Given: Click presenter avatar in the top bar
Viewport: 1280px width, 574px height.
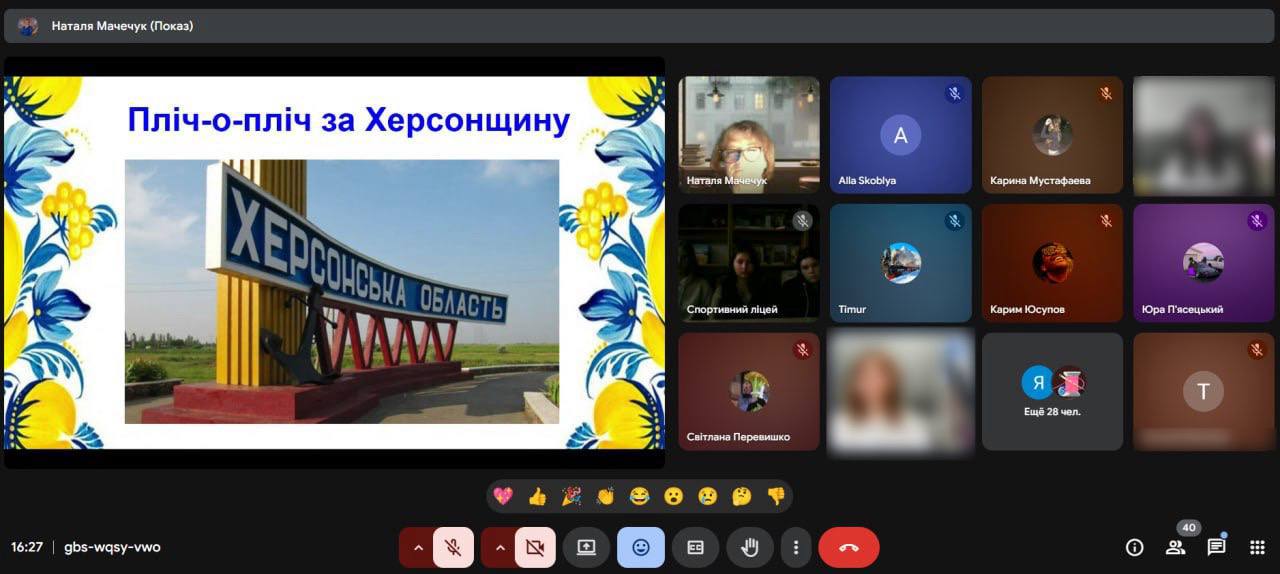Looking at the screenshot, I should [x=28, y=26].
